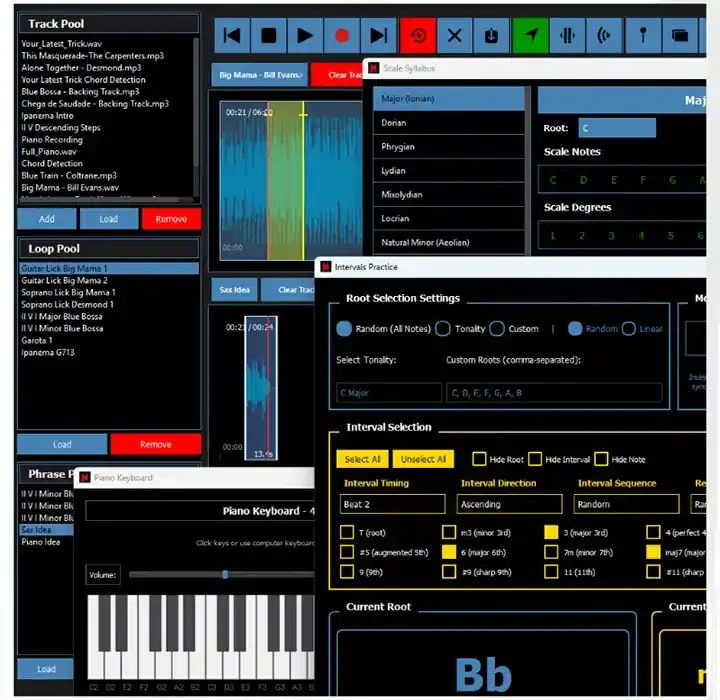Click the Select All intervals button
Viewport: 720px width, 700px height.
(362, 459)
